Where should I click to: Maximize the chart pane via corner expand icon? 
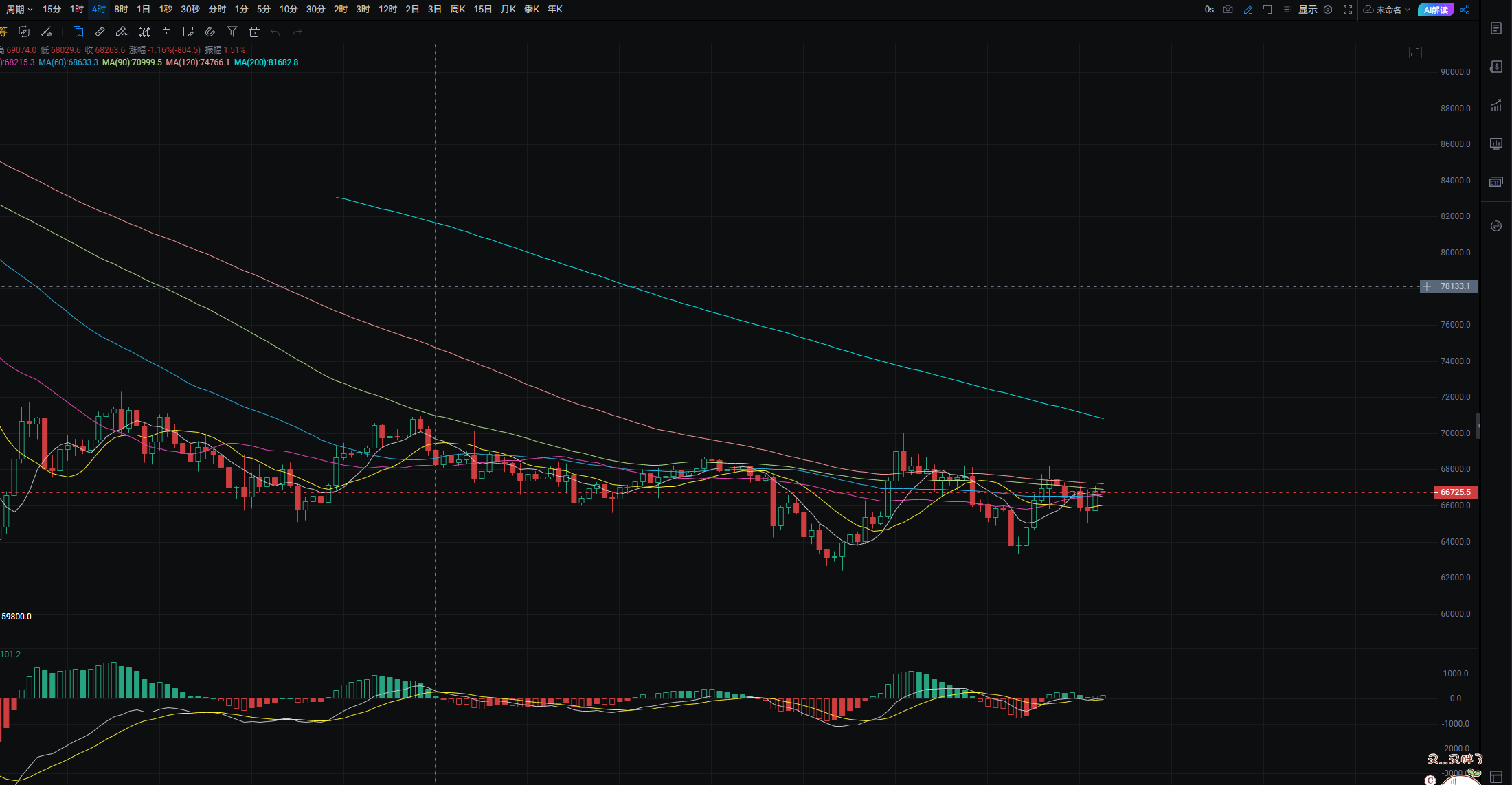(x=1415, y=52)
